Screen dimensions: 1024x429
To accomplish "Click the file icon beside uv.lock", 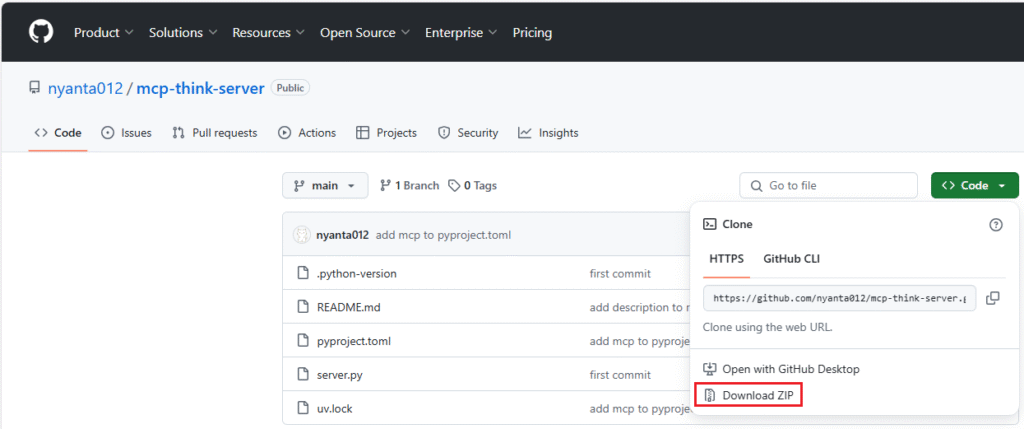I will tap(302, 409).
